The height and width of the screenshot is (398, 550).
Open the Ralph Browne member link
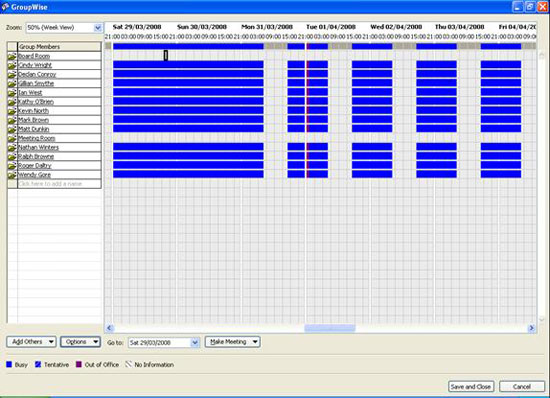tap(36, 156)
